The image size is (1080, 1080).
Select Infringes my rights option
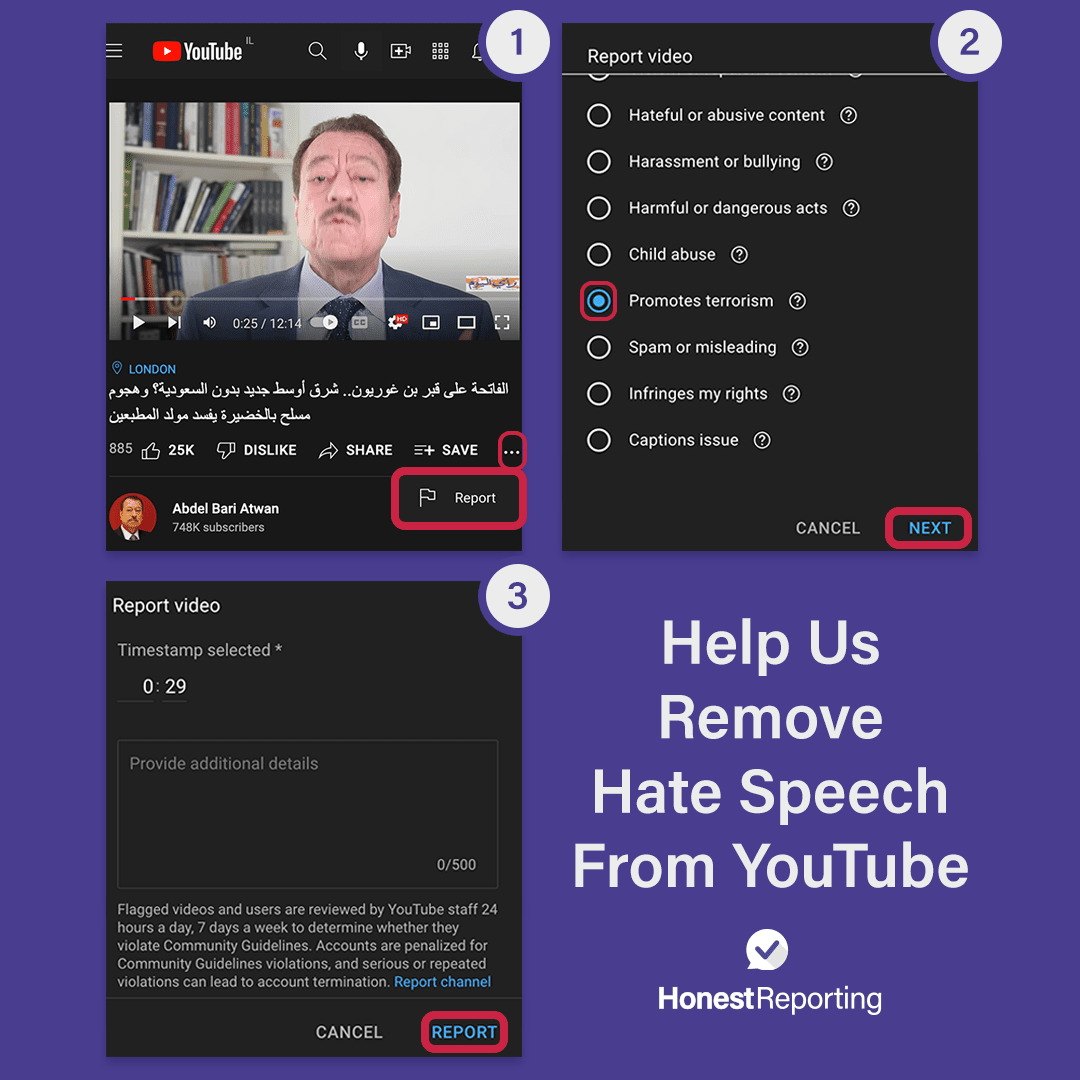click(599, 394)
